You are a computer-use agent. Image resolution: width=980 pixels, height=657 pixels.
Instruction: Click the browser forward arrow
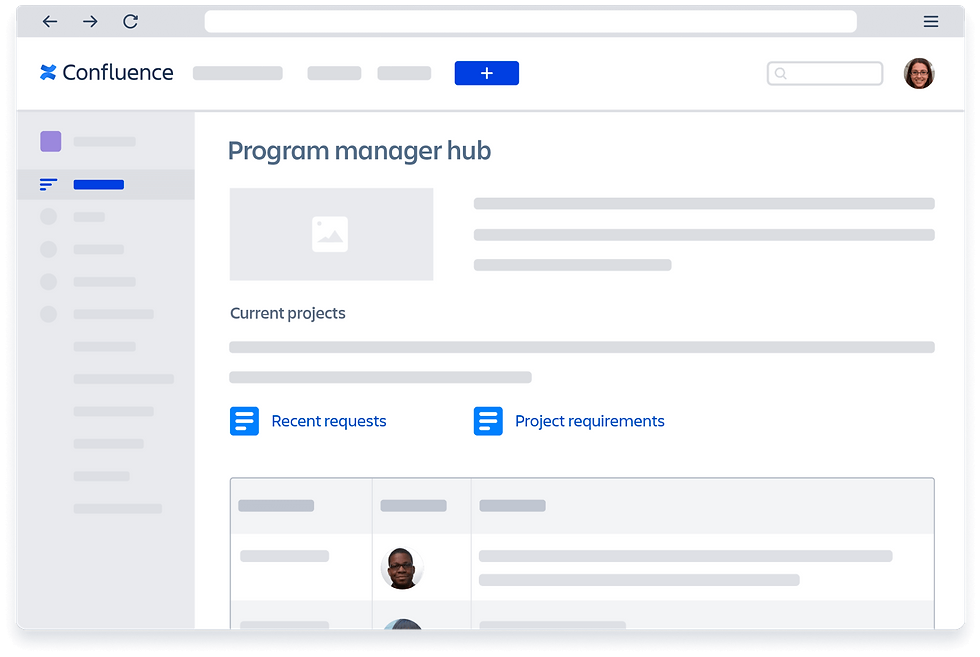point(90,22)
